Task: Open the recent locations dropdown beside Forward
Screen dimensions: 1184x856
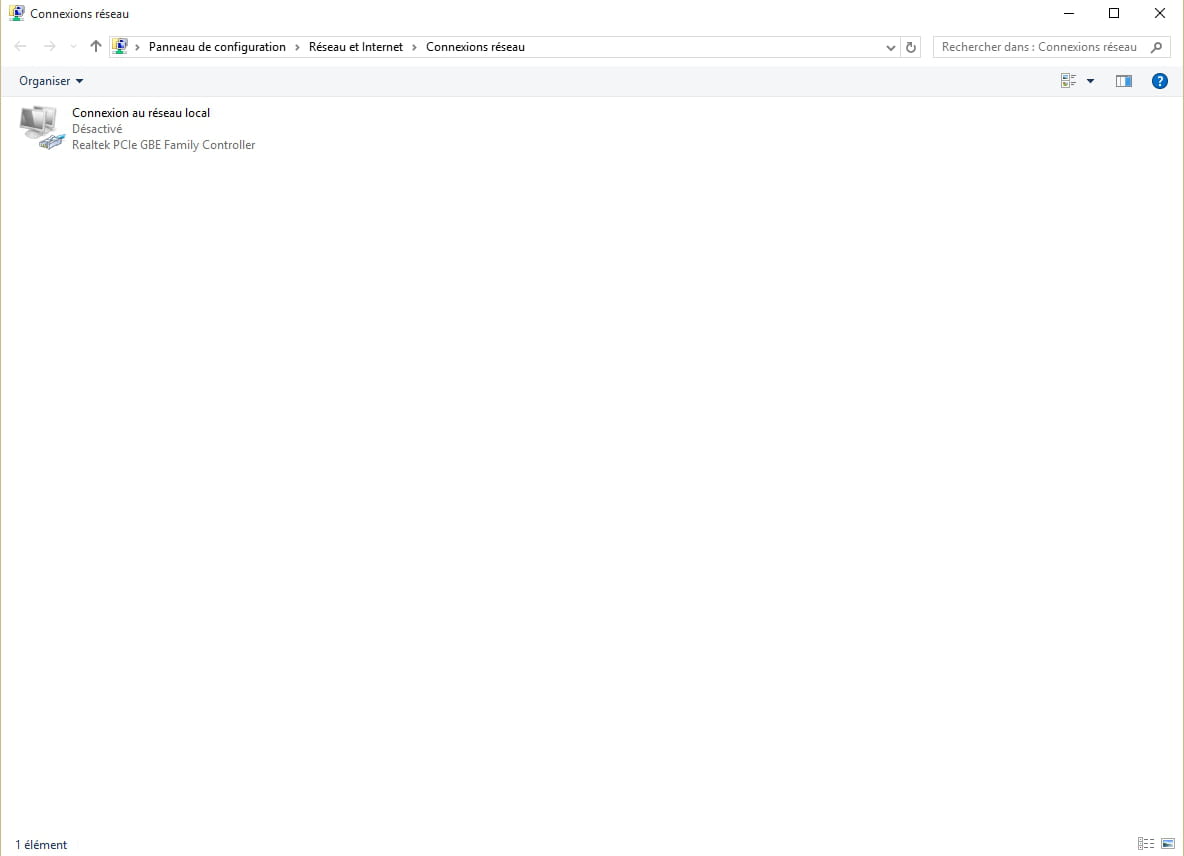Action: (x=73, y=47)
